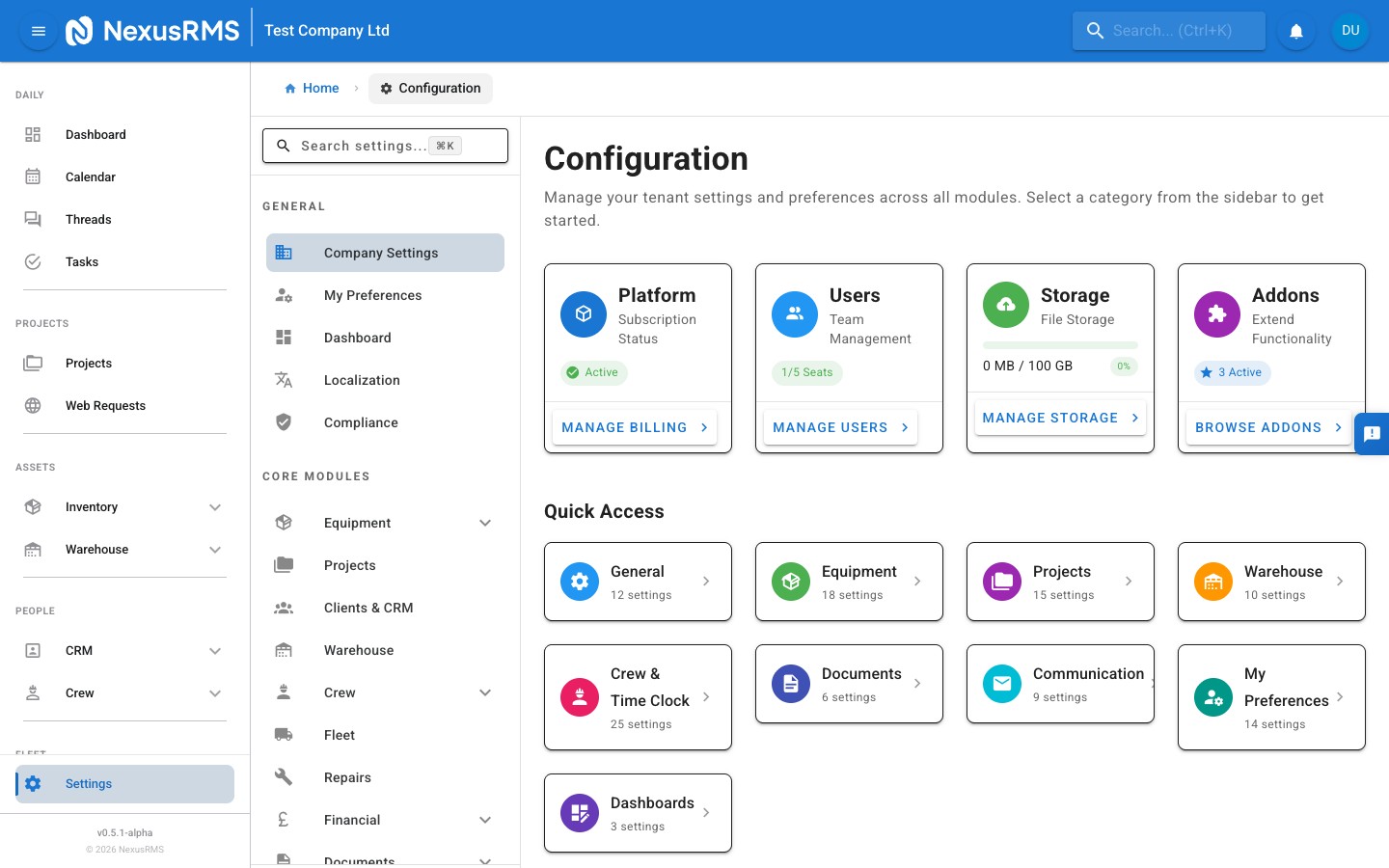Open Threads from the sidebar

(x=33, y=219)
